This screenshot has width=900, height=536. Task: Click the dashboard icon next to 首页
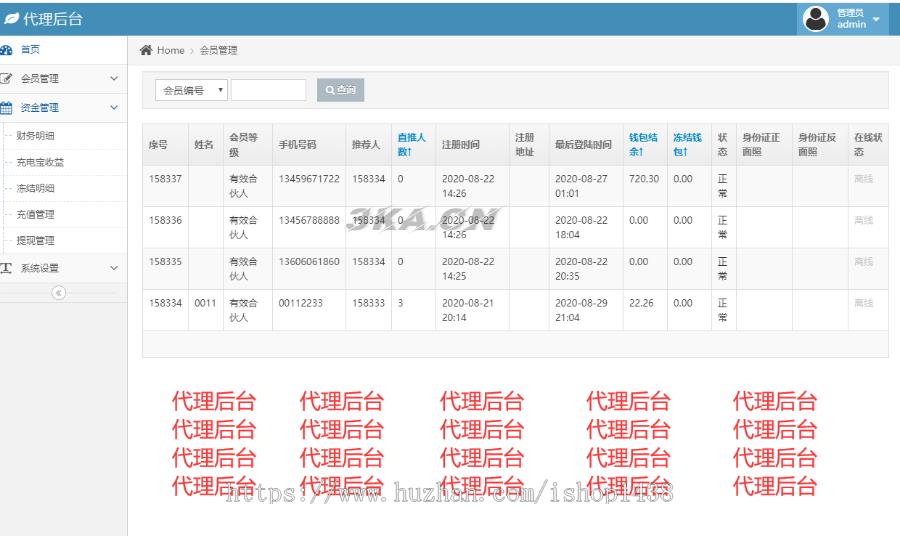click(x=6, y=50)
